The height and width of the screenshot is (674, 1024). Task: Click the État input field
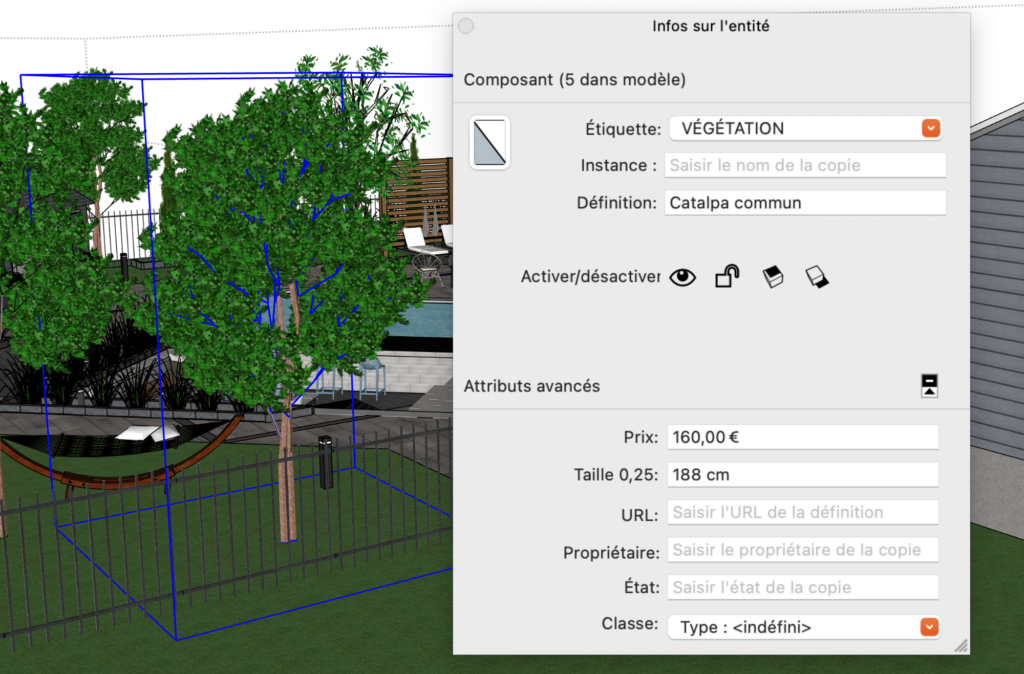coord(803,587)
